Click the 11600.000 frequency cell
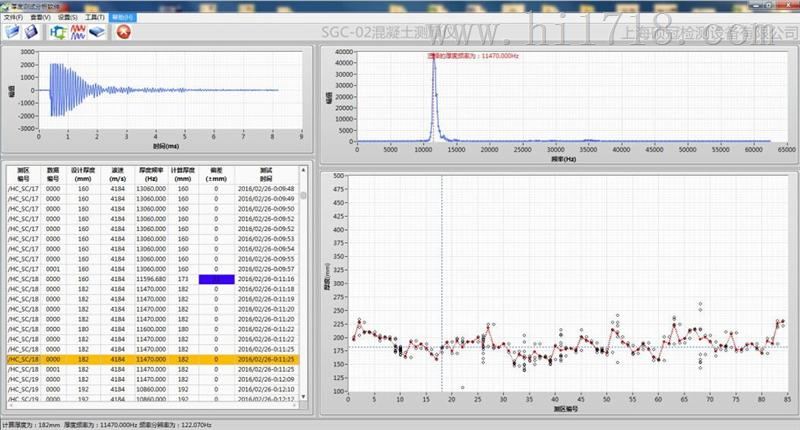This screenshot has height=430, width=800. click(151, 330)
